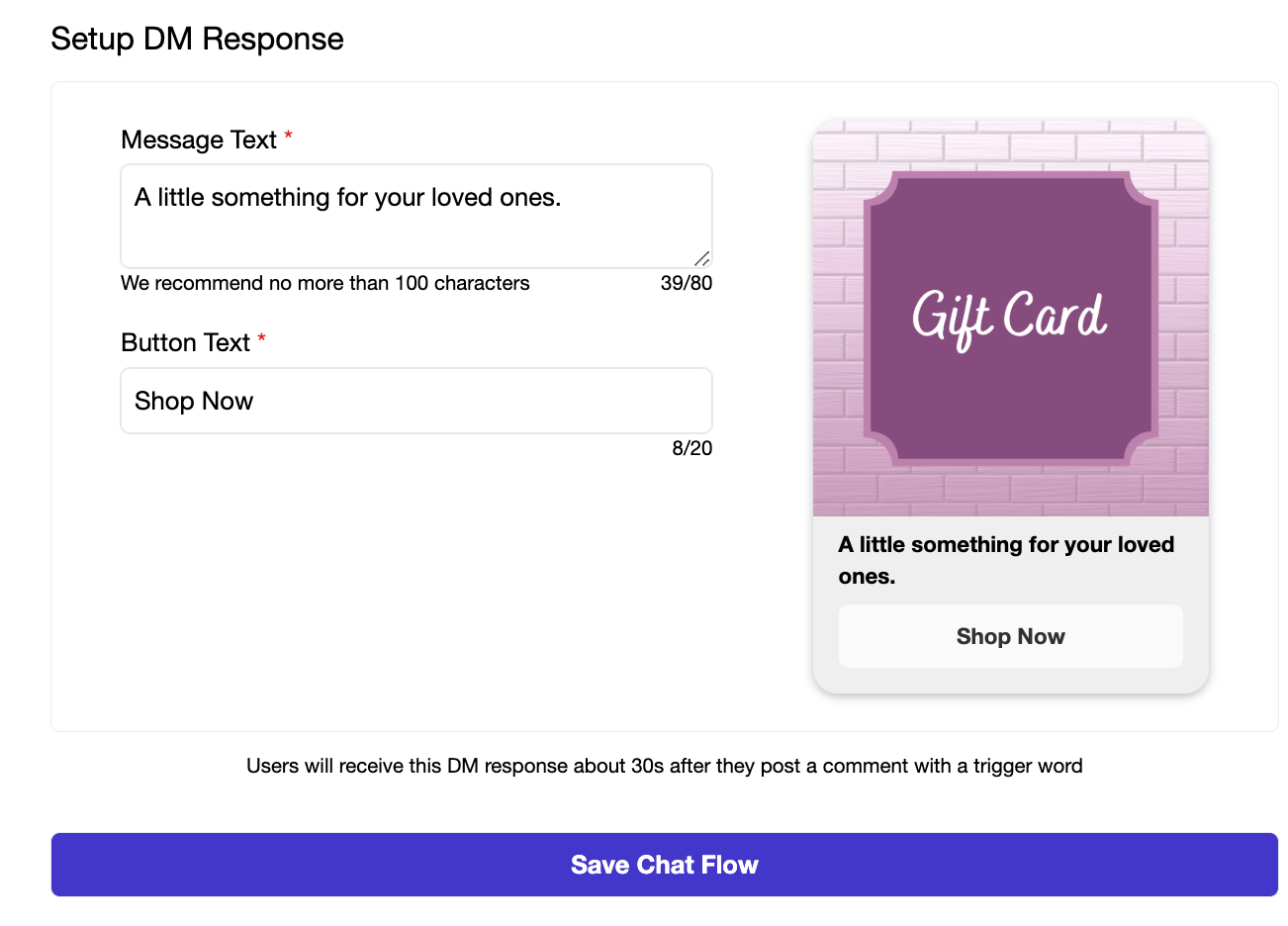Grab the textarea resize handle corner
Image resolution: width=1288 pixels, height=926 pixels.
[x=702, y=258]
